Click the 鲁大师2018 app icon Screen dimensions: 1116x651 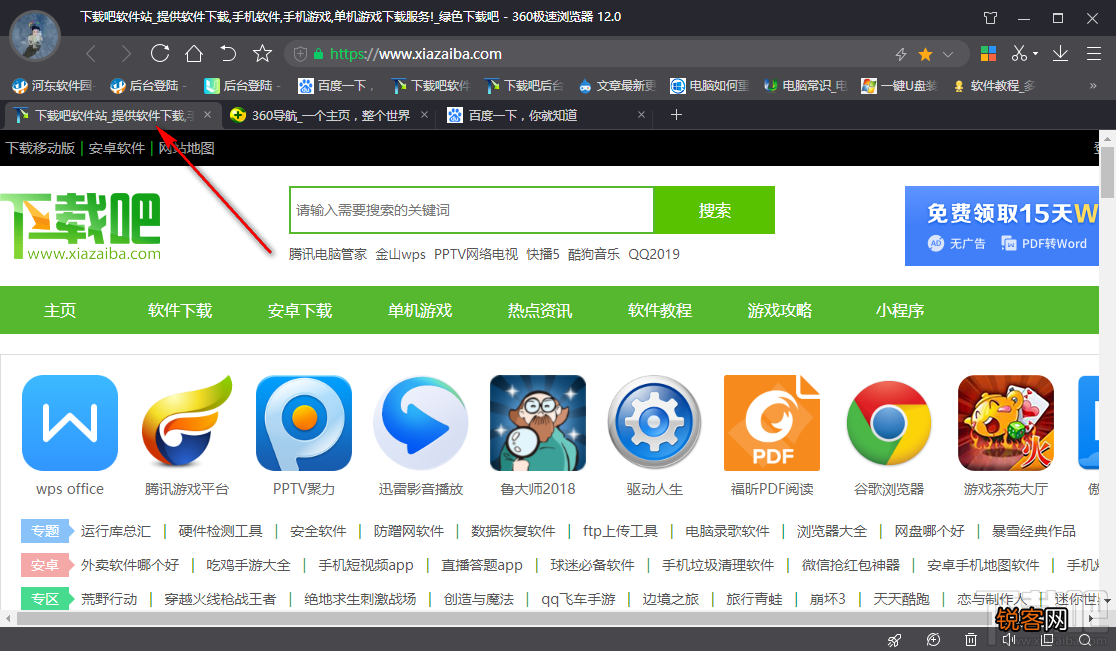point(538,423)
